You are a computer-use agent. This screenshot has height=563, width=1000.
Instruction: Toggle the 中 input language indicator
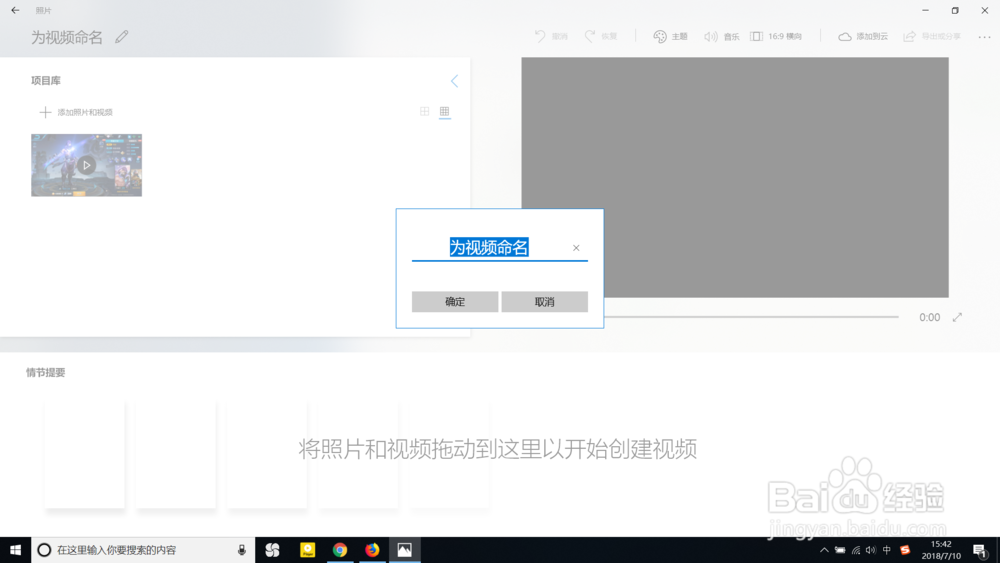(x=886, y=550)
